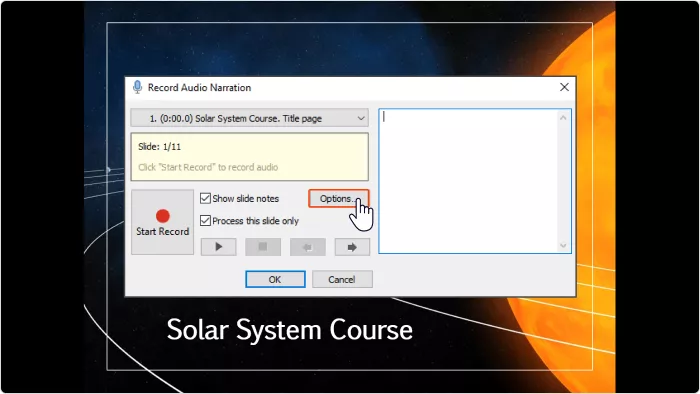700x394 pixels.
Task: Toggle the Process this slide only checkbox
Action: click(x=205, y=220)
